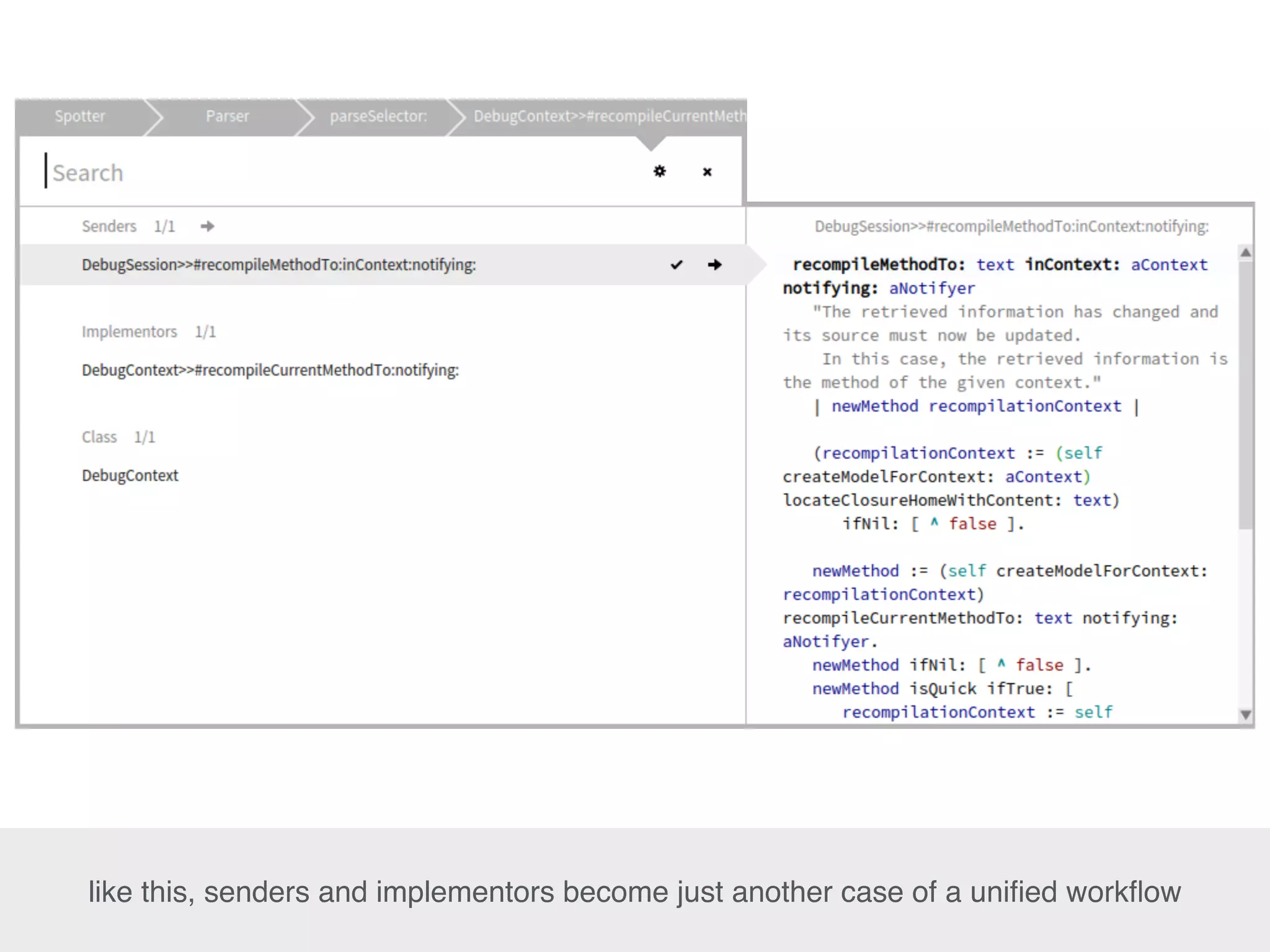Screen dimensions: 1270x952
Task: Select the DebugSession>>#recompileMethodTo:inContext:notifying: sender row
Action: click(x=382, y=265)
